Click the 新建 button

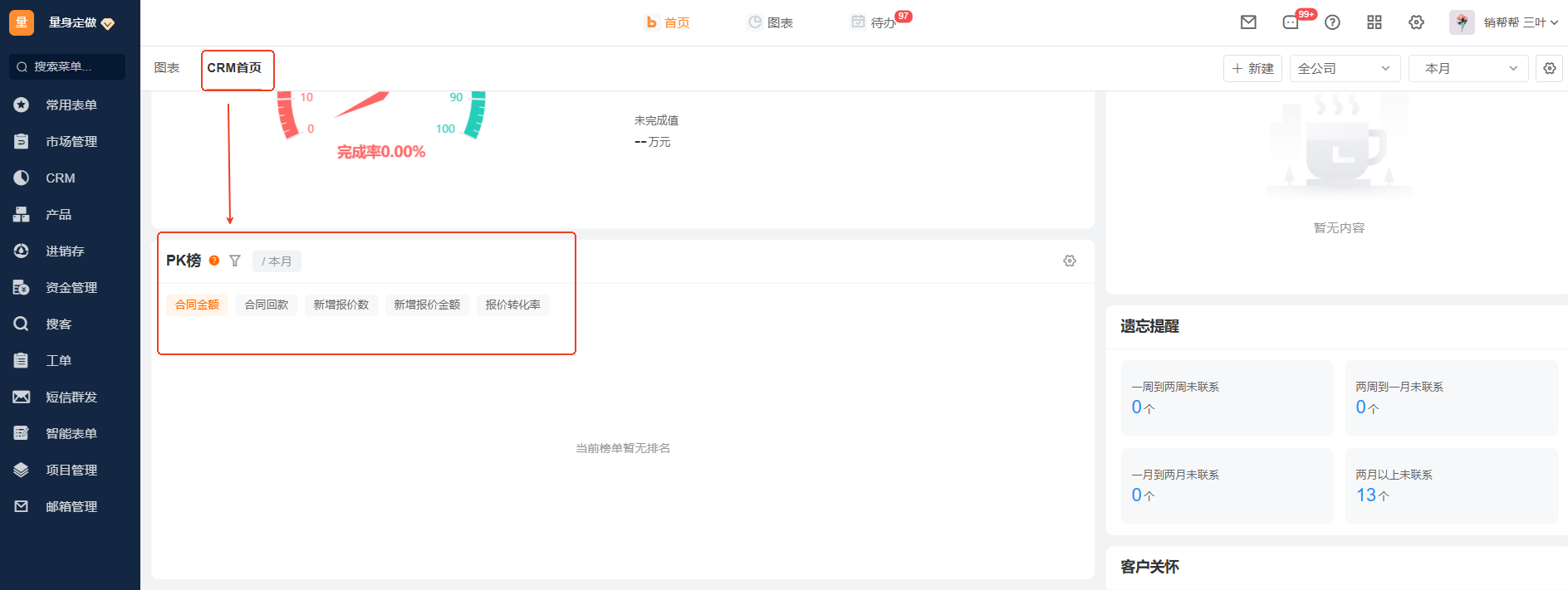click(1252, 68)
